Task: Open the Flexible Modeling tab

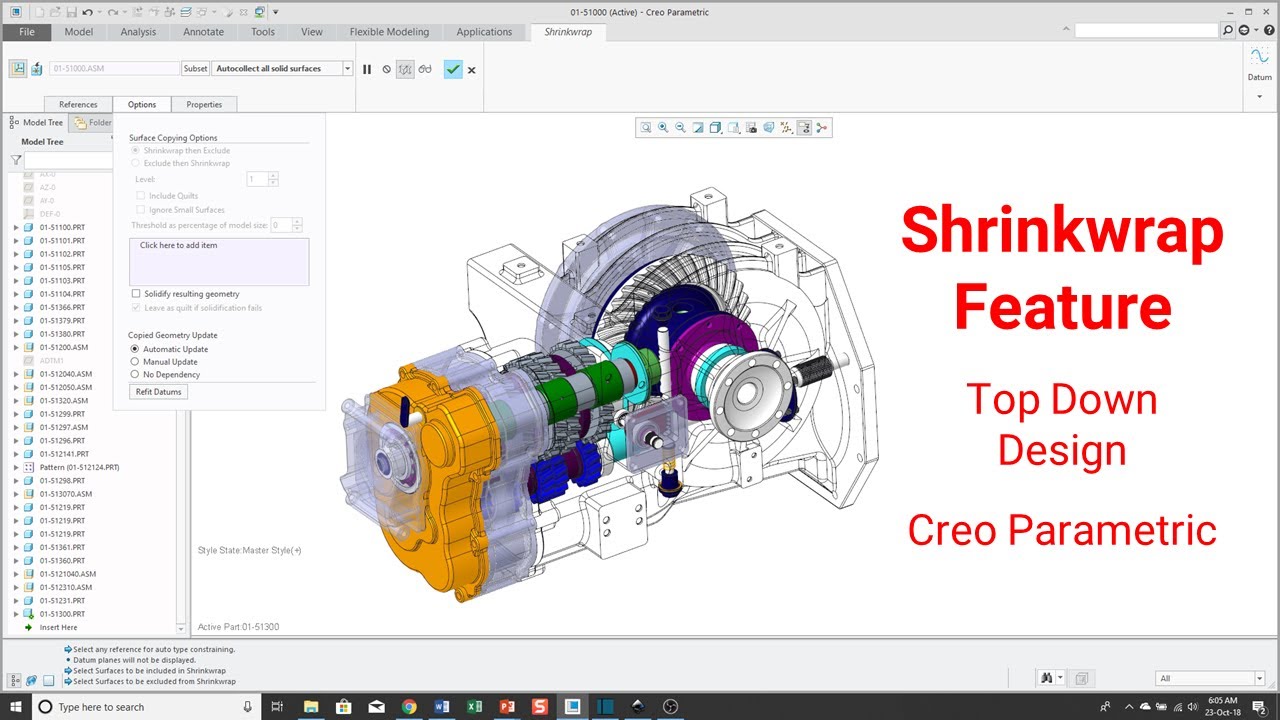Action: pyautogui.click(x=389, y=32)
